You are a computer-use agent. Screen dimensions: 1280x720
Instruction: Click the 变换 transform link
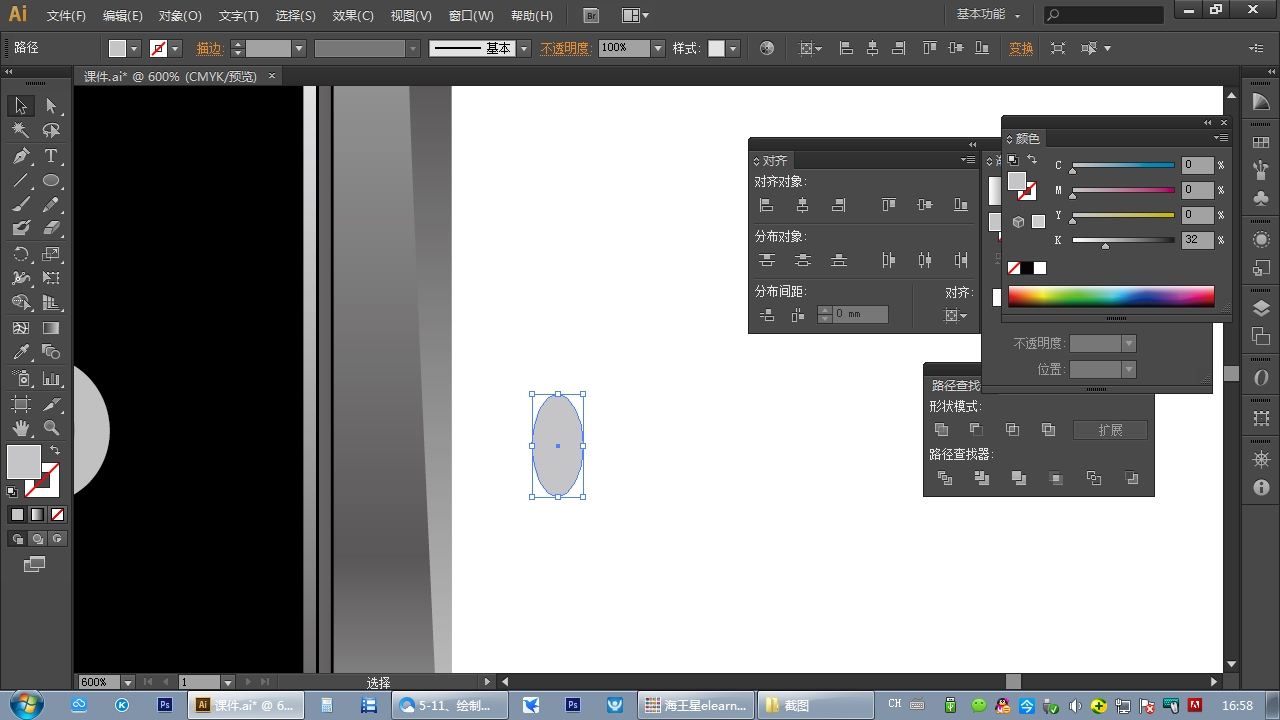[x=1021, y=48]
